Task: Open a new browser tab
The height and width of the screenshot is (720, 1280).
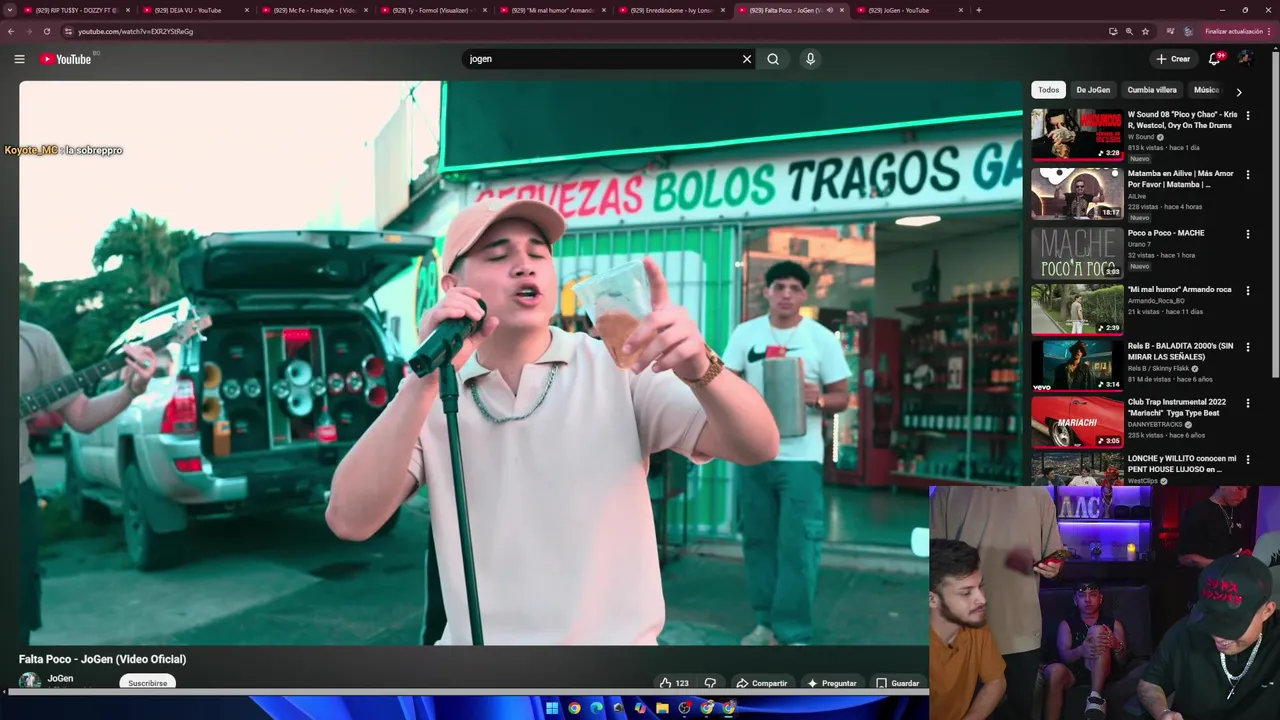Action: click(x=978, y=10)
